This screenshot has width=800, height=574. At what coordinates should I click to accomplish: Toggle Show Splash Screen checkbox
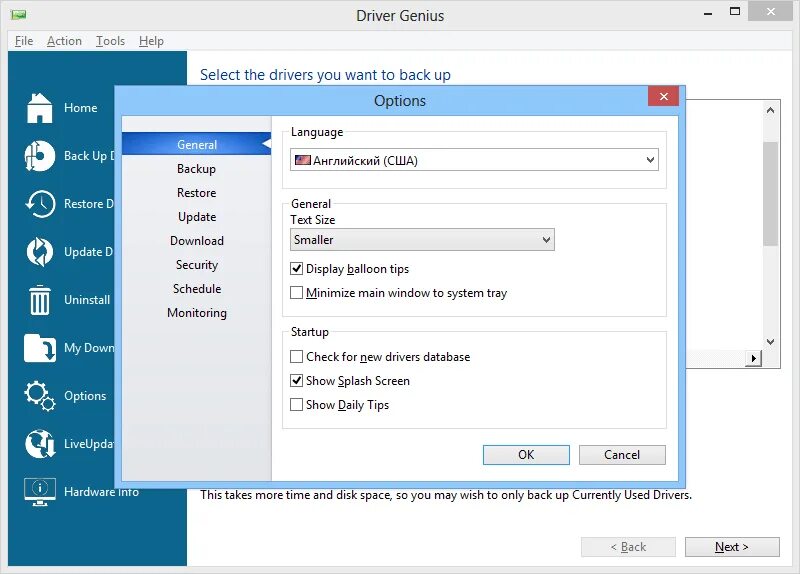coord(296,380)
